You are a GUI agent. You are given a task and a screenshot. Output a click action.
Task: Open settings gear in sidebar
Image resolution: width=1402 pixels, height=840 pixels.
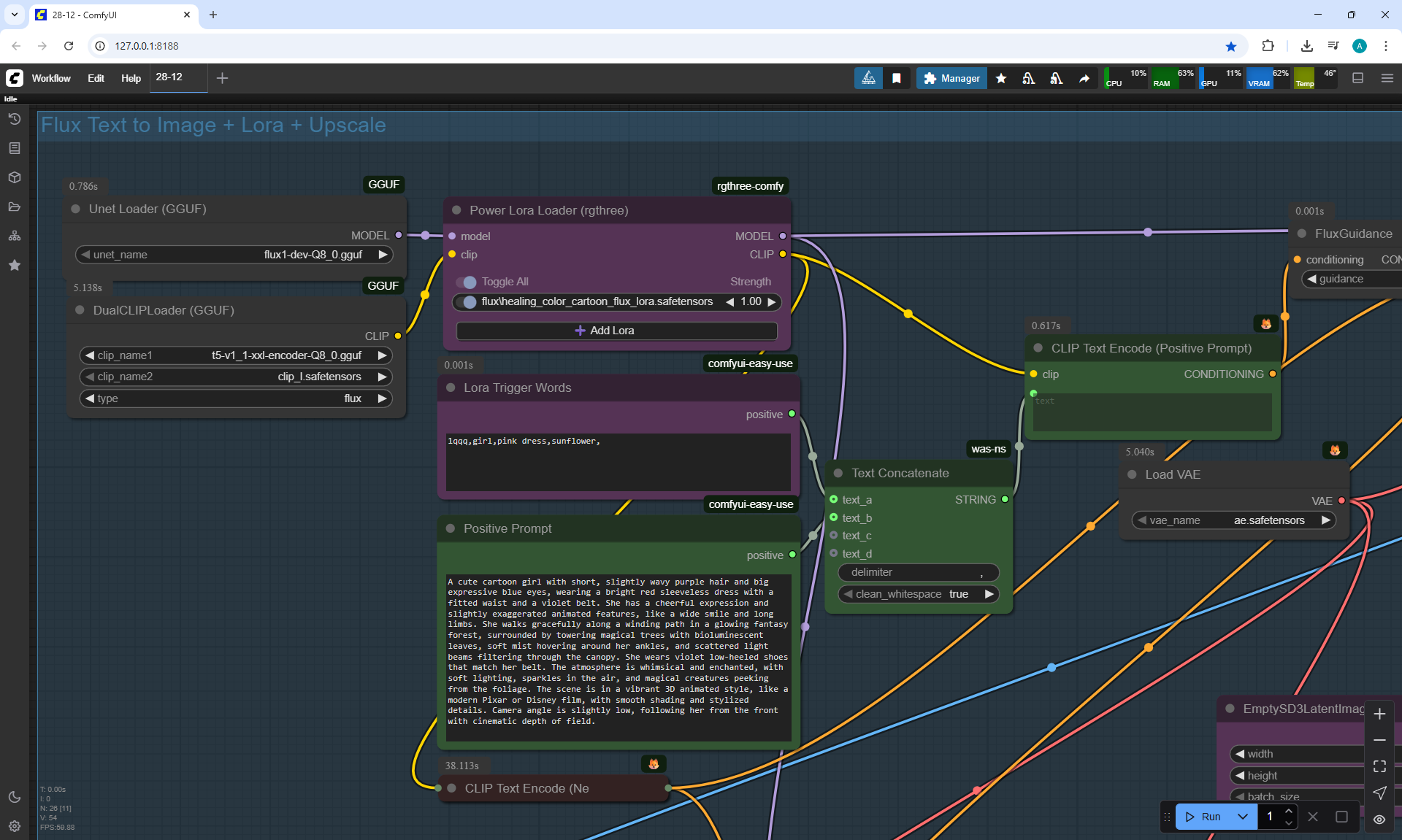(x=14, y=826)
